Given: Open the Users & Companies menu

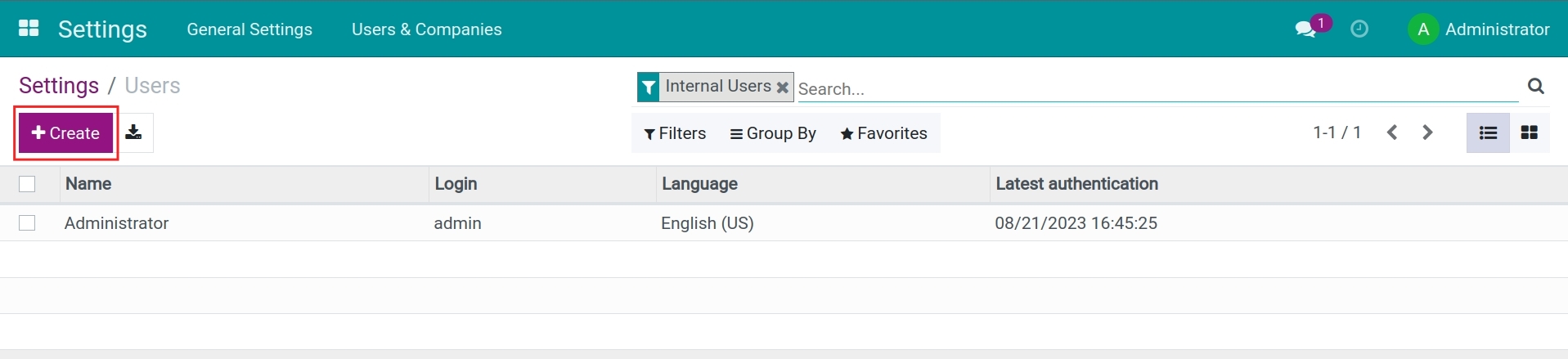Looking at the screenshot, I should (x=427, y=29).
